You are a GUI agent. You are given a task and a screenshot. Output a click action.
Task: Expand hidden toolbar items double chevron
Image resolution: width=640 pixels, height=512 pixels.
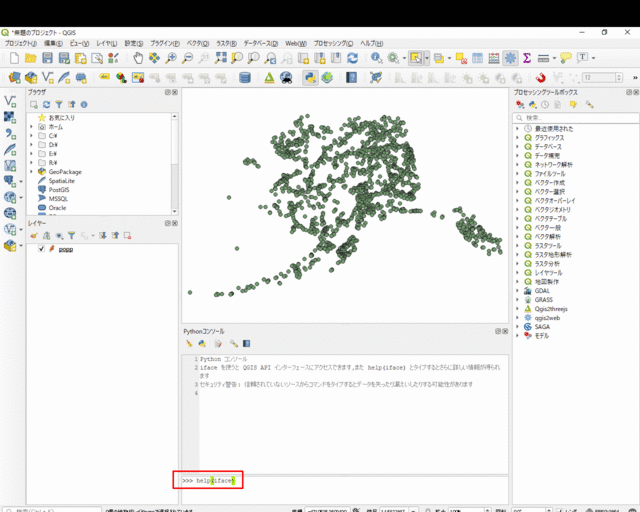pos(635,77)
